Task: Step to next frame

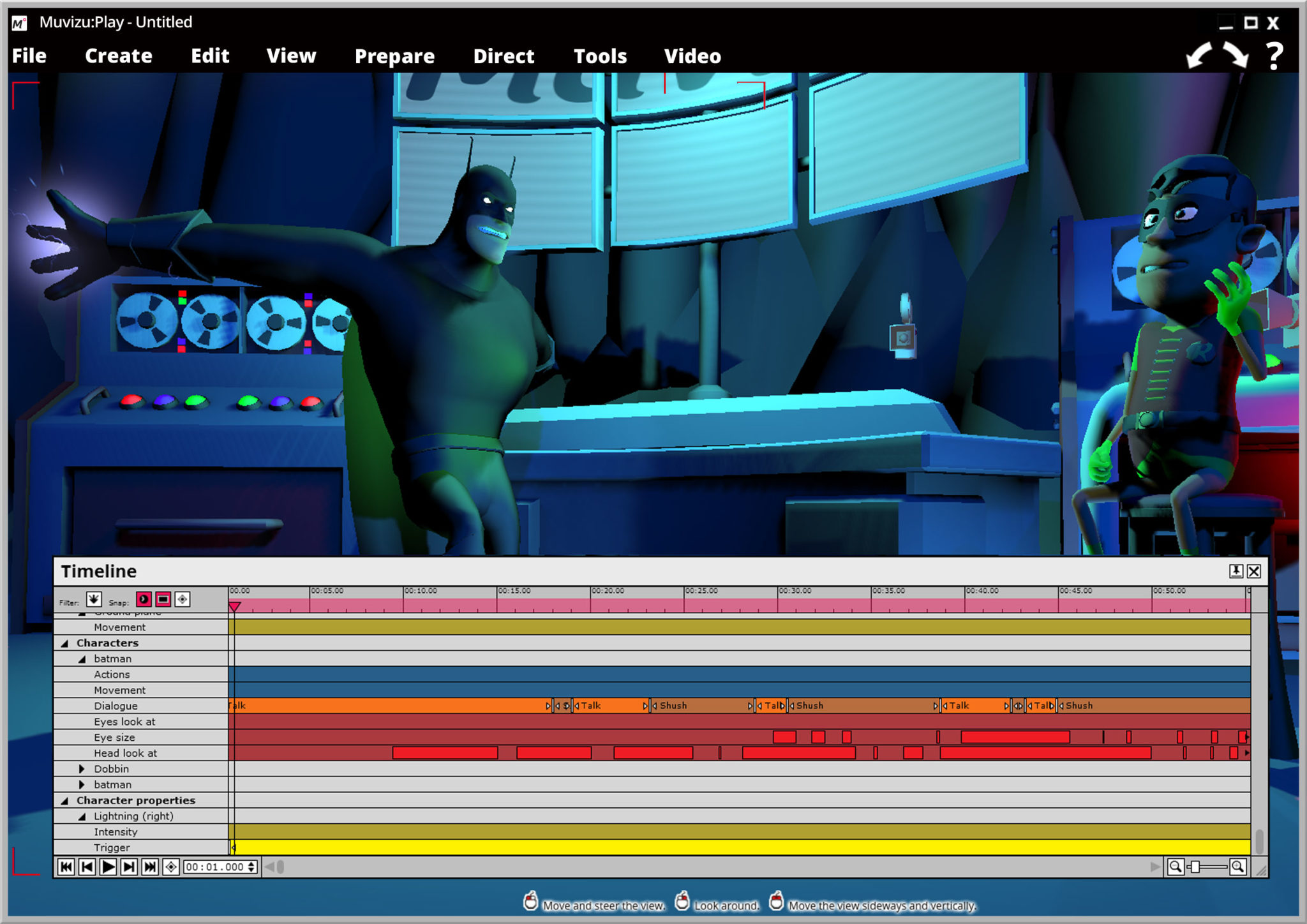Action: click(129, 867)
